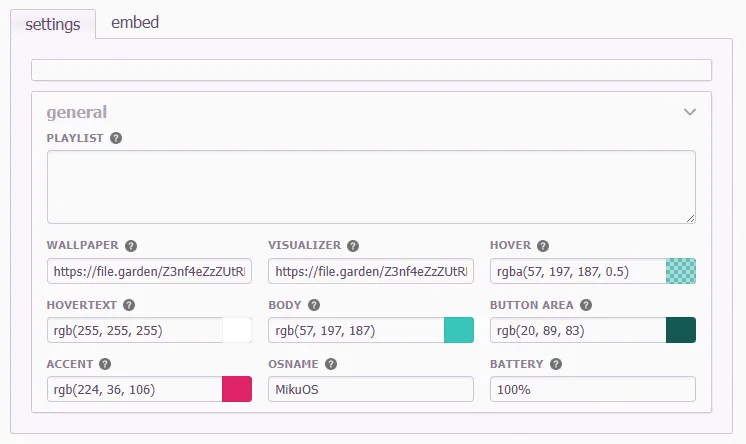The image size is (746, 444).
Task: Open help icon next to ACCENT
Action: pyautogui.click(x=105, y=364)
